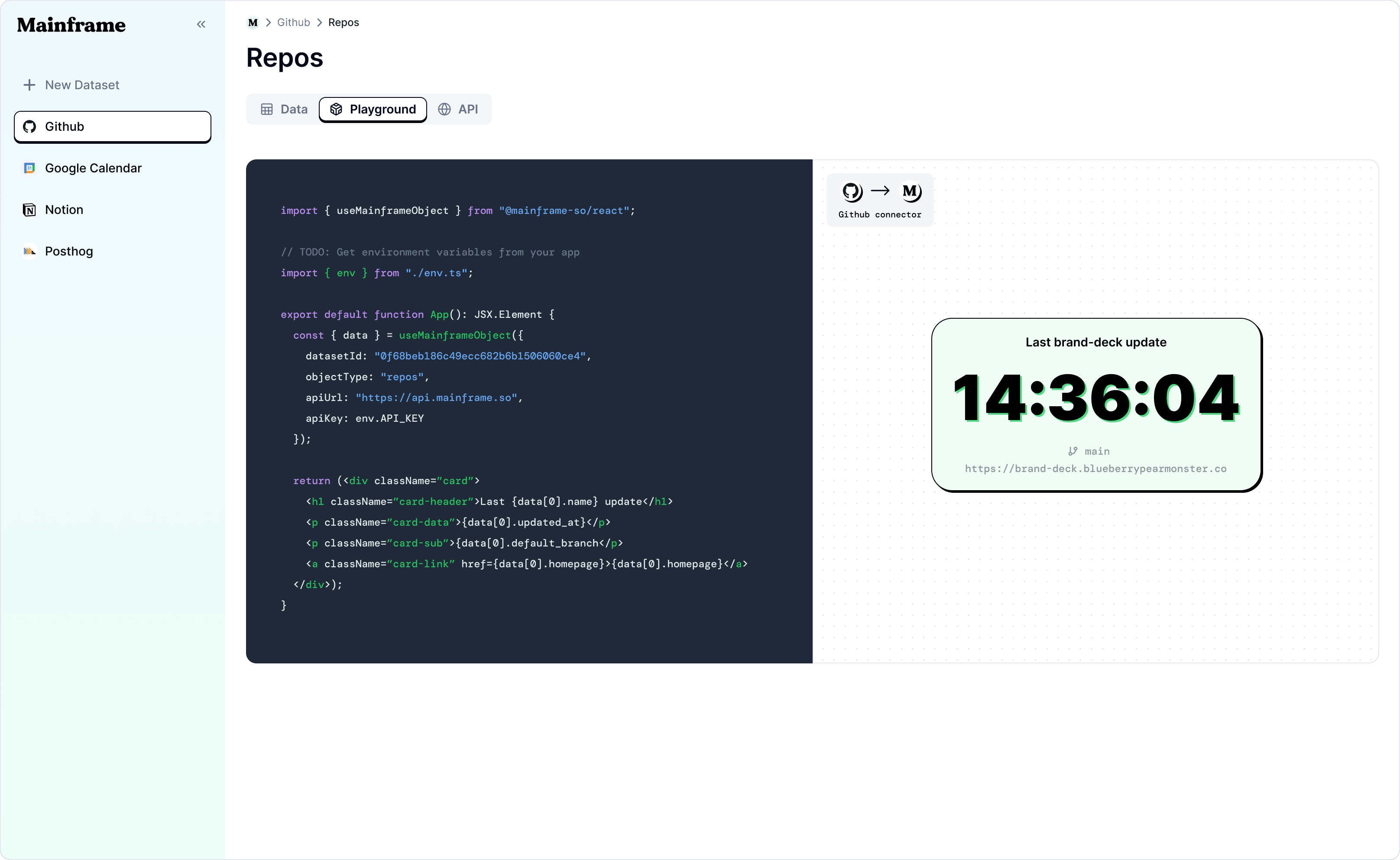
Task: Click the Github breadcrumb link
Action: pos(294,22)
